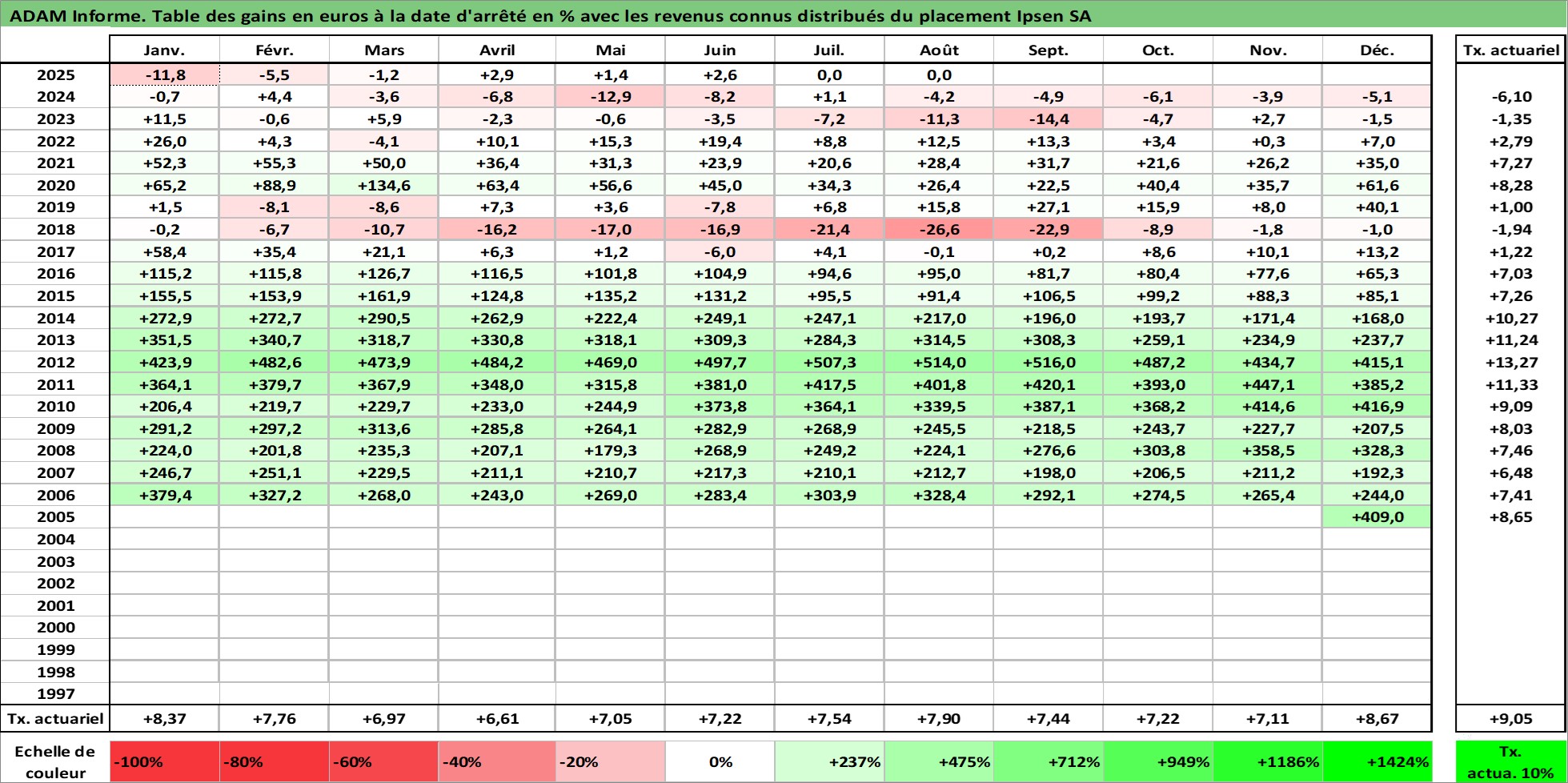Viewport: 1568px width, 783px height.
Task: Select the -6,10 actuarial rate for 2024
Action: pos(1510,97)
